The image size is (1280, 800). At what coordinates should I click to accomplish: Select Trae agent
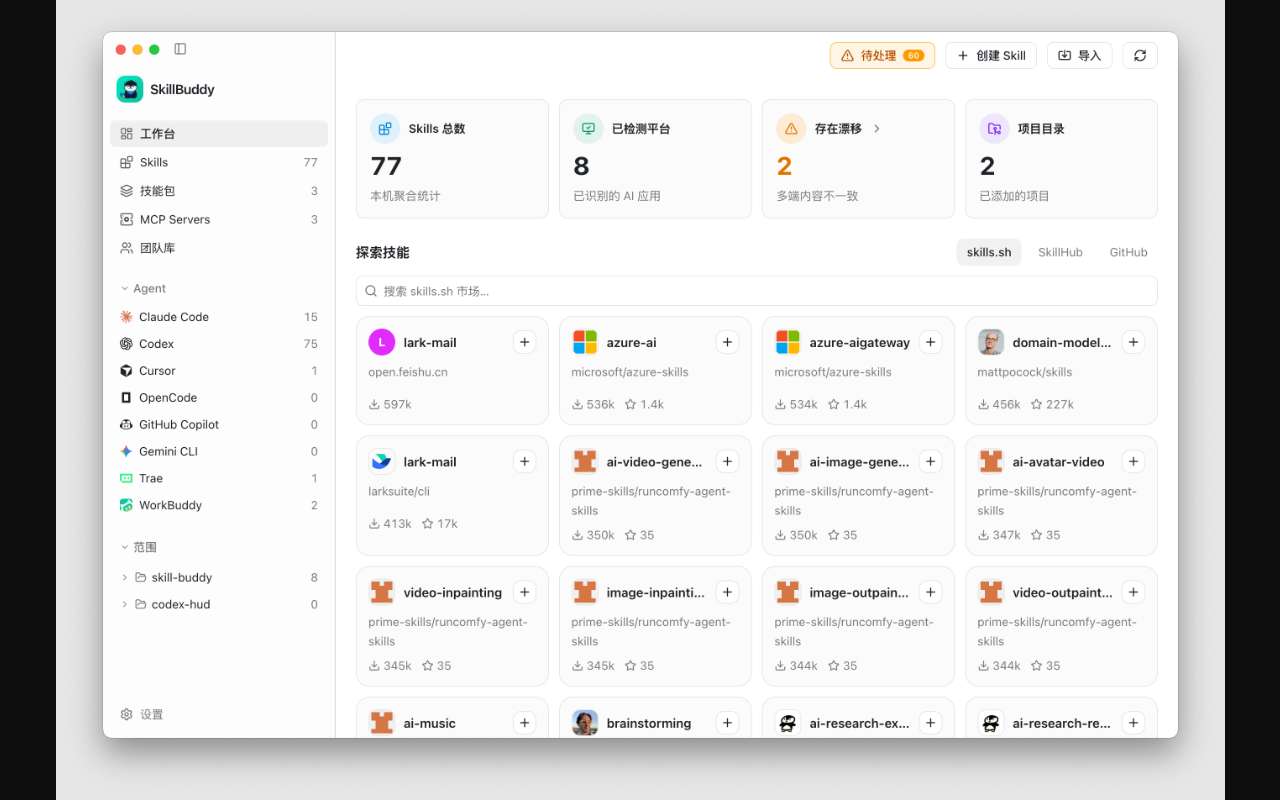219,479
